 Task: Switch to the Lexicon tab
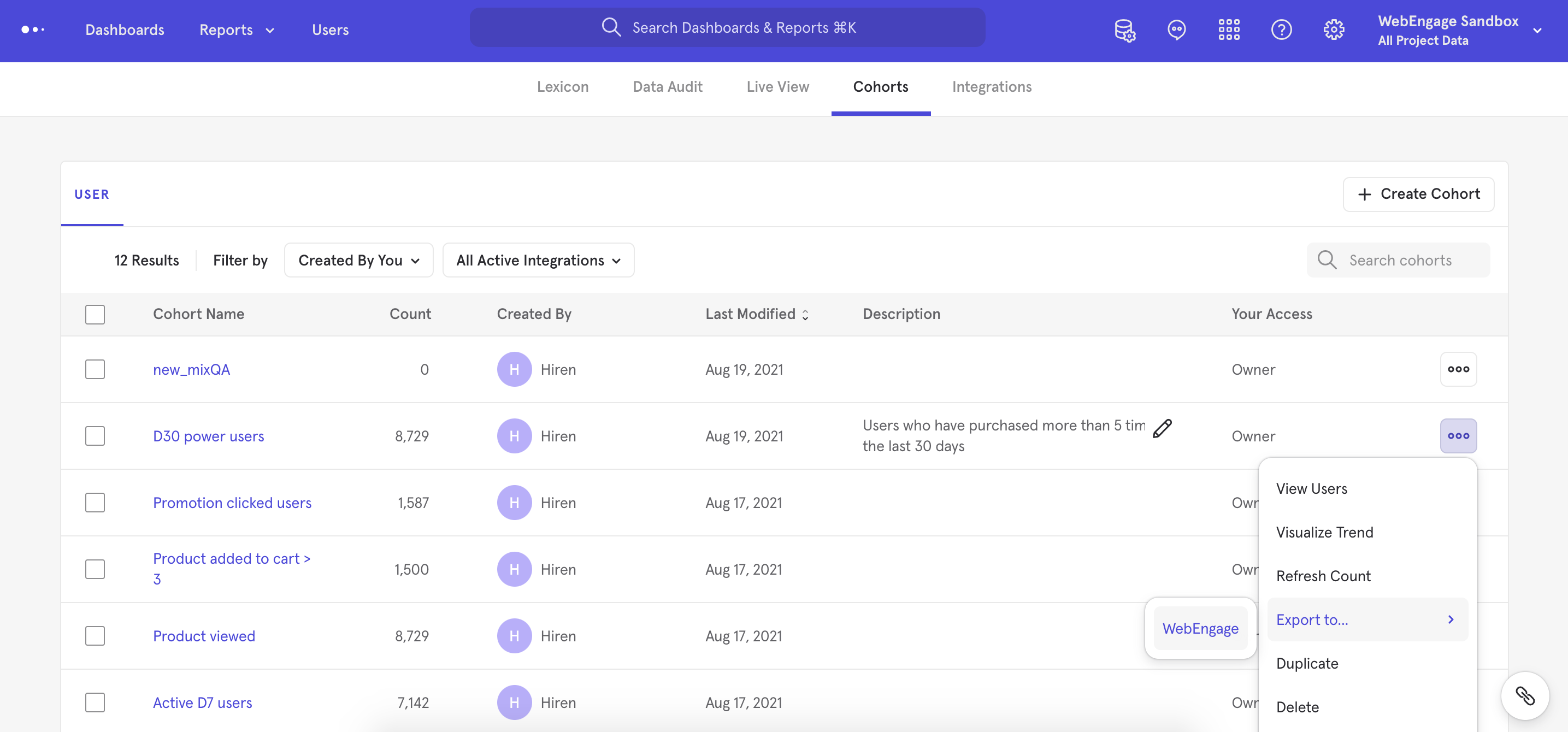coord(562,87)
